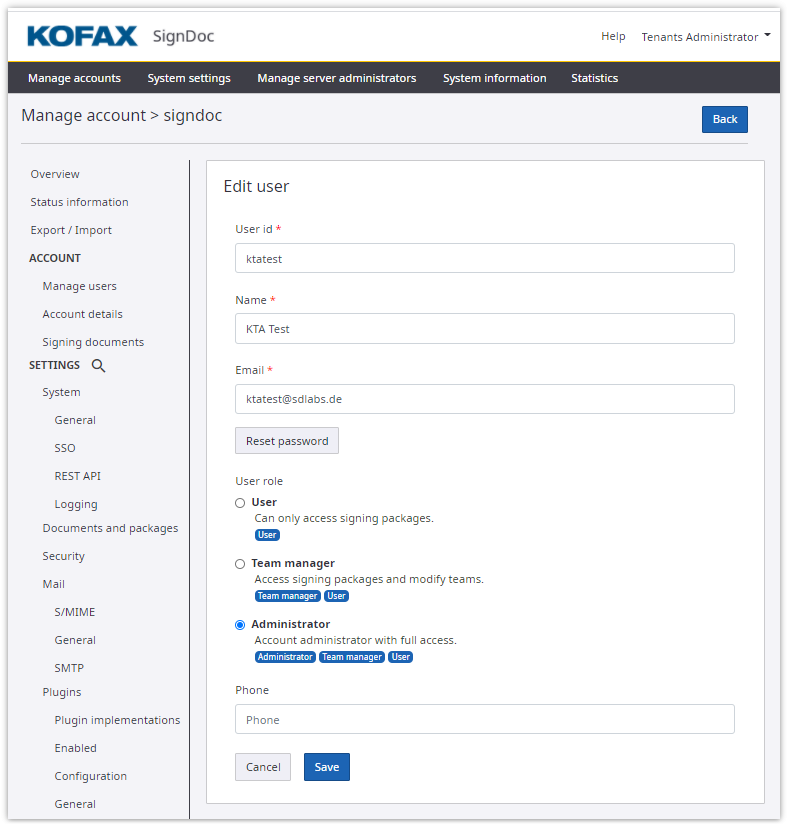
Task: Open the Statistics menu item
Action: (x=594, y=78)
